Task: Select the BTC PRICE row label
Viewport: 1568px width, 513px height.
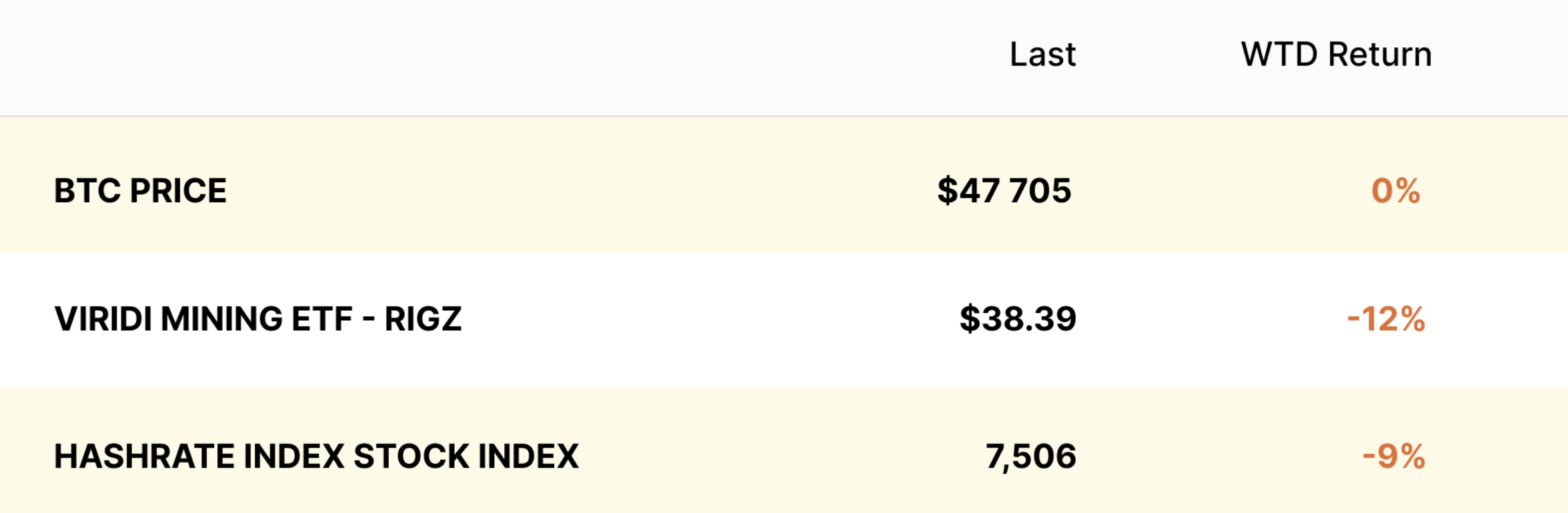Action: point(141,191)
